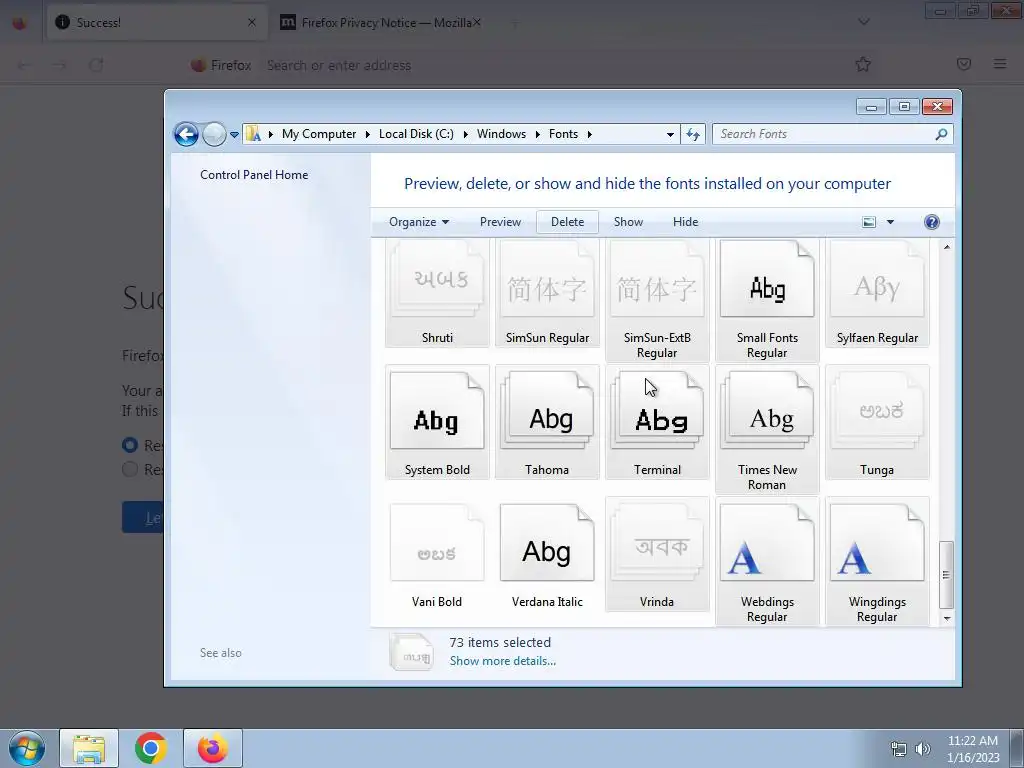
Task: Navigate to Local Disk (C:) in path
Action: tap(416, 134)
